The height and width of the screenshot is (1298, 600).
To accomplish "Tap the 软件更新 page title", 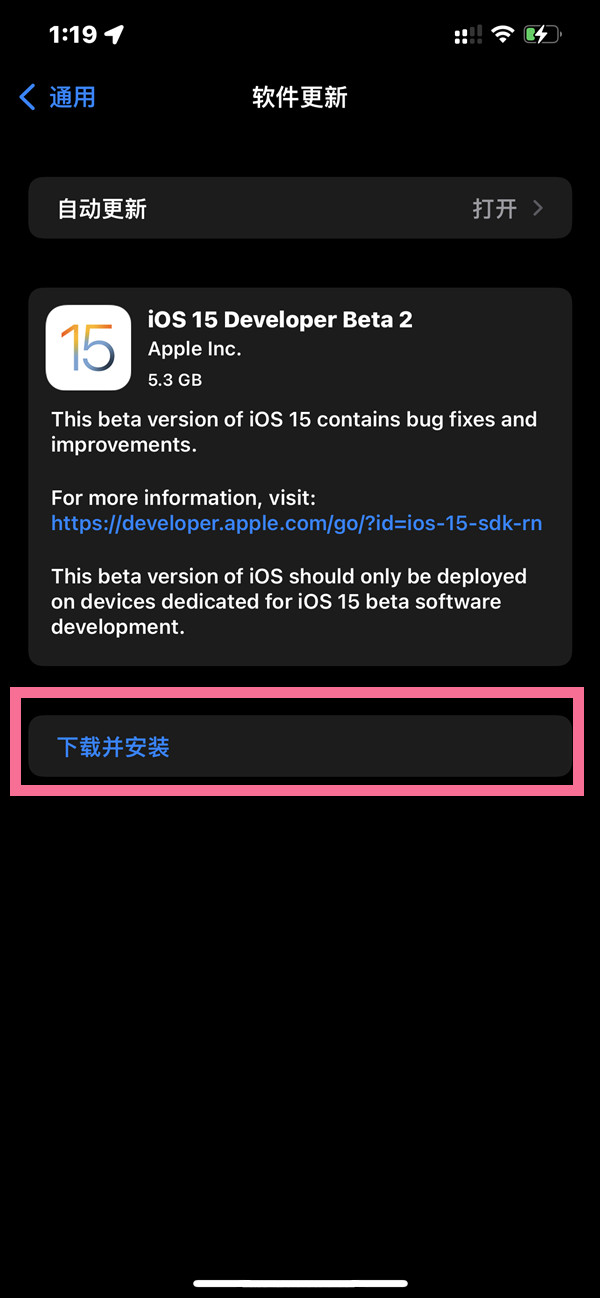I will 300,97.
